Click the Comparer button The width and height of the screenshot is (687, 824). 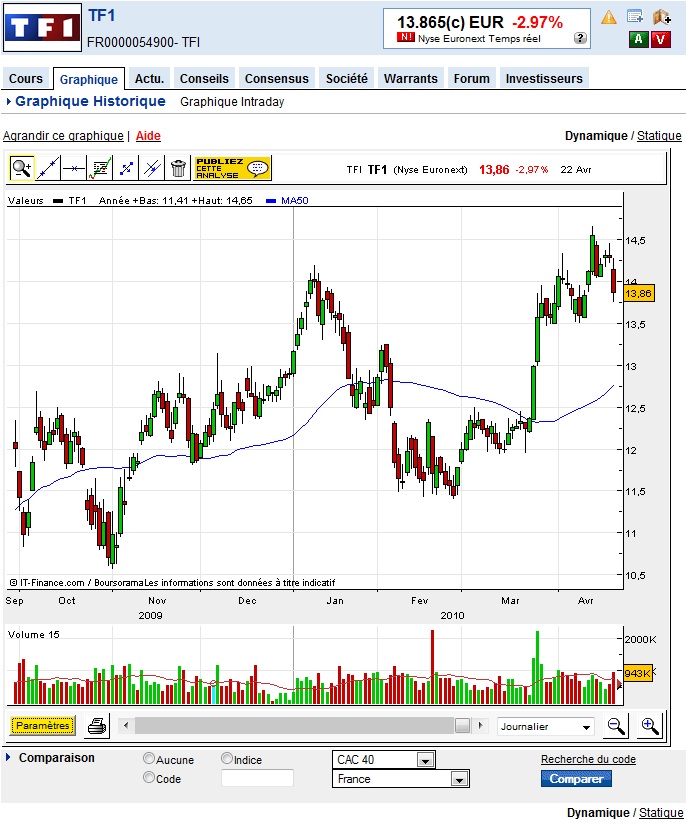[x=576, y=779]
